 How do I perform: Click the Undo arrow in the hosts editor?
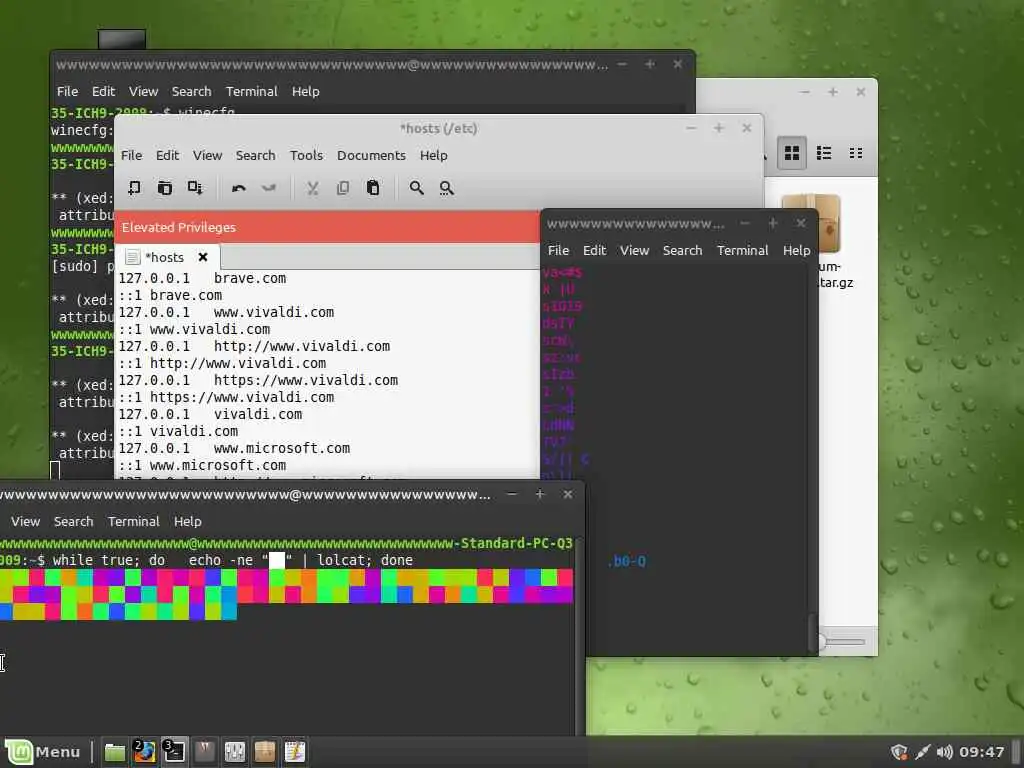click(x=238, y=188)
